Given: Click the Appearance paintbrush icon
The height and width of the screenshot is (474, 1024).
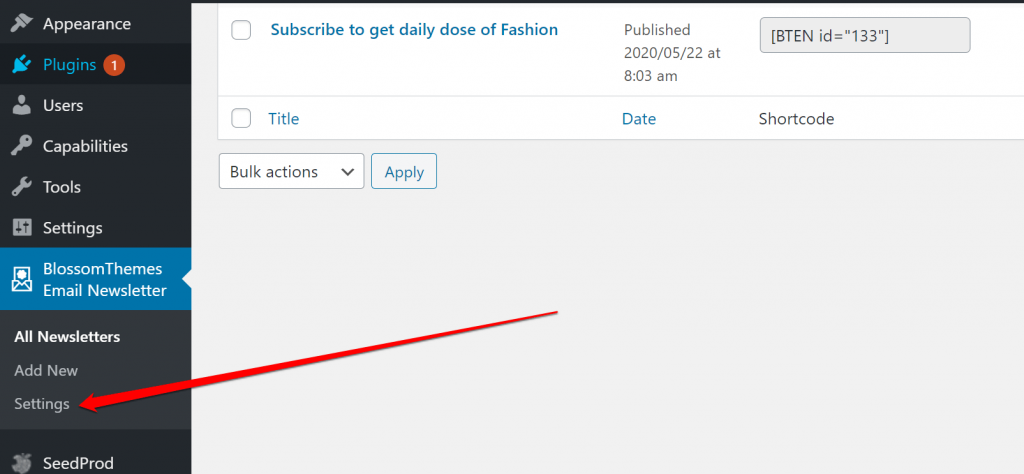Looking at the screenshot, I should 21,23.
